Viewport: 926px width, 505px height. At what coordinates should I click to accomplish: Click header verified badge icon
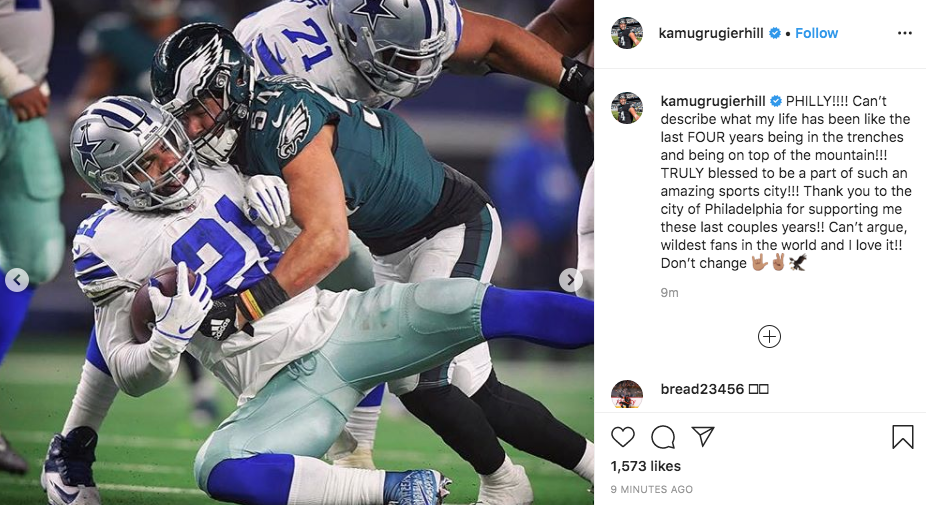775,34
